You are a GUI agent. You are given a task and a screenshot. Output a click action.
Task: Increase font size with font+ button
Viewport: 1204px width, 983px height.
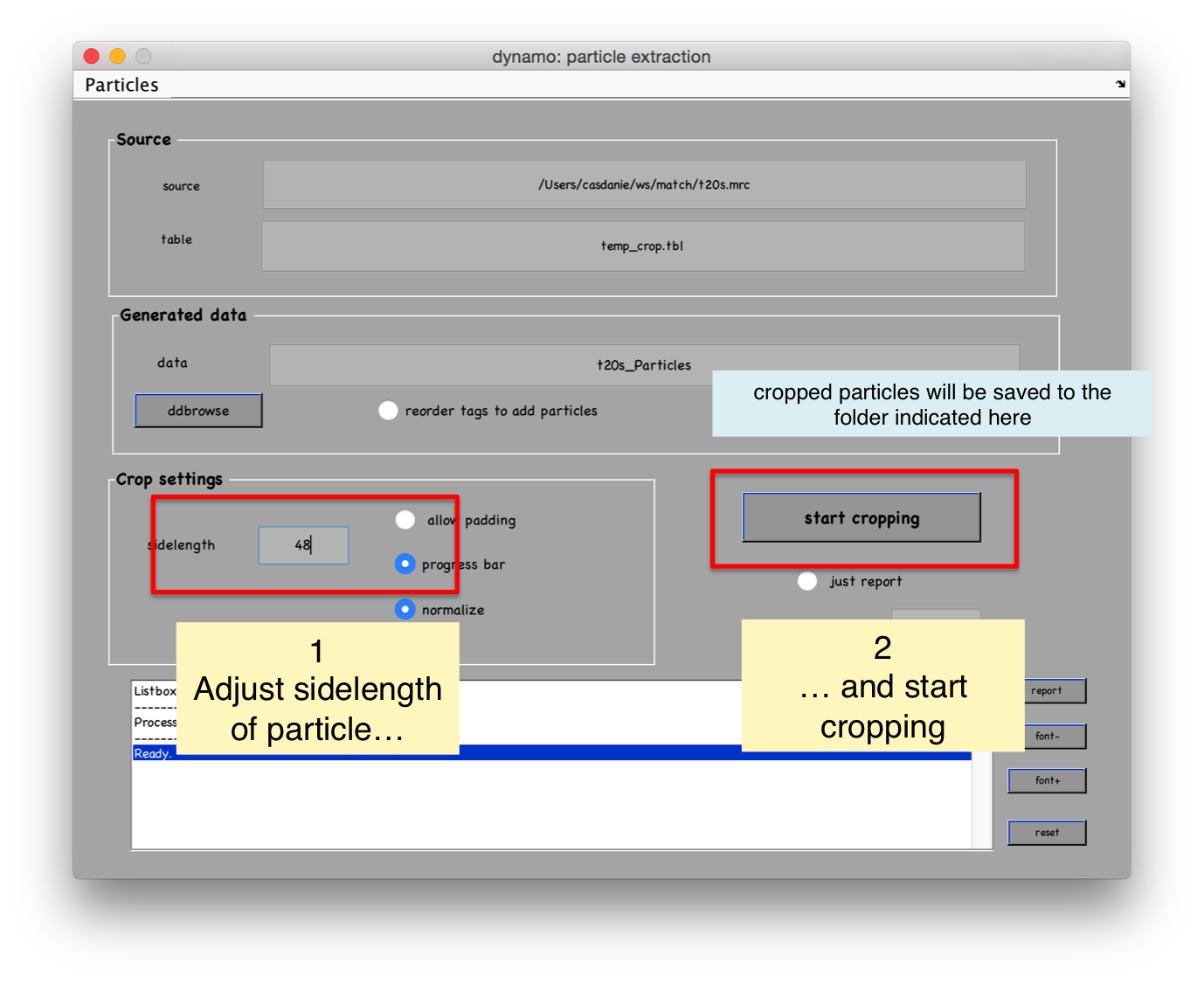pos(1047,780)
